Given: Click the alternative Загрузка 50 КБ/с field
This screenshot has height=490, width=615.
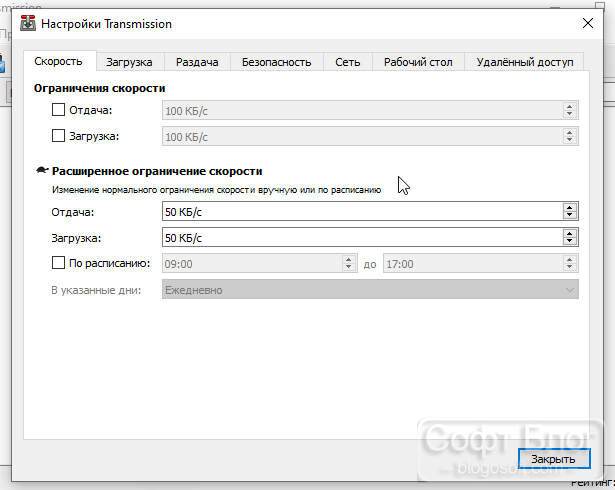Looking at the screenshot, I should [362, 237].
